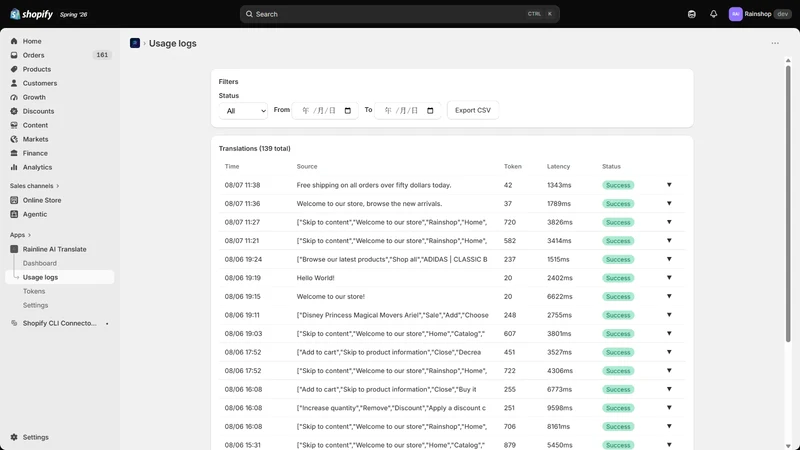Expand the Sales channels section

34,186
